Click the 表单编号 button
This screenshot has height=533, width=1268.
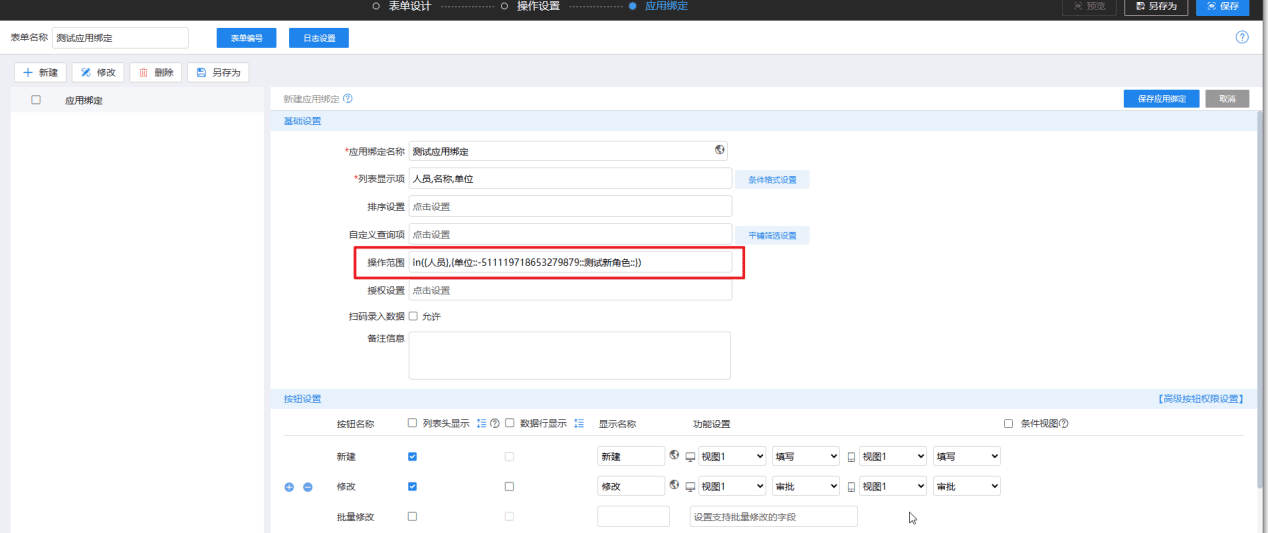pyautogui.click(x=246, y=38)
